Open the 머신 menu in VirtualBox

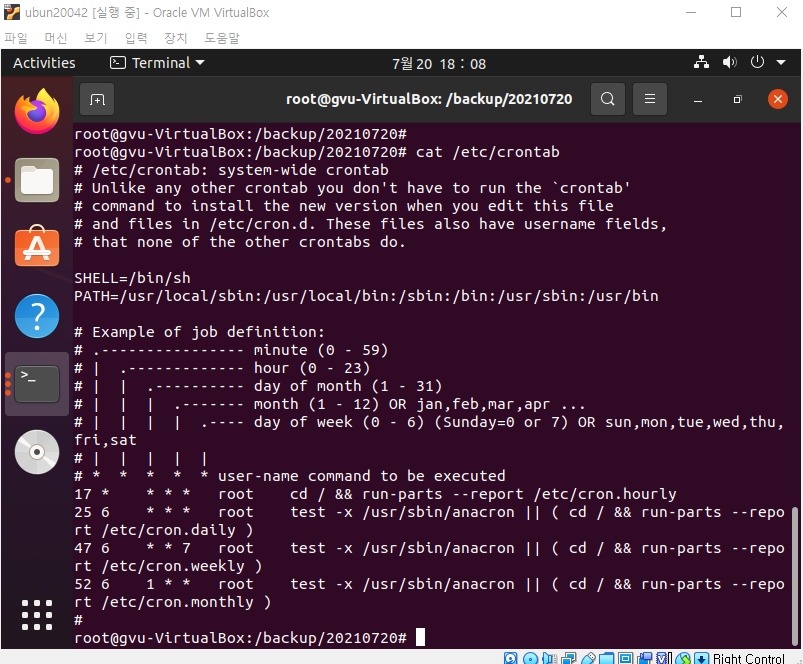(x=55, y=38)
